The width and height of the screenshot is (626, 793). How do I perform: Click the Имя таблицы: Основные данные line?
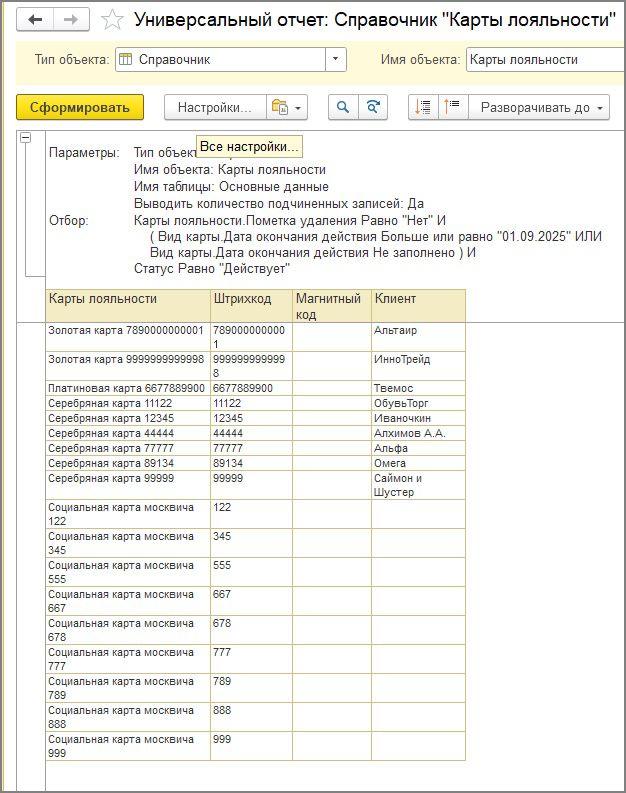pos(231,187)
